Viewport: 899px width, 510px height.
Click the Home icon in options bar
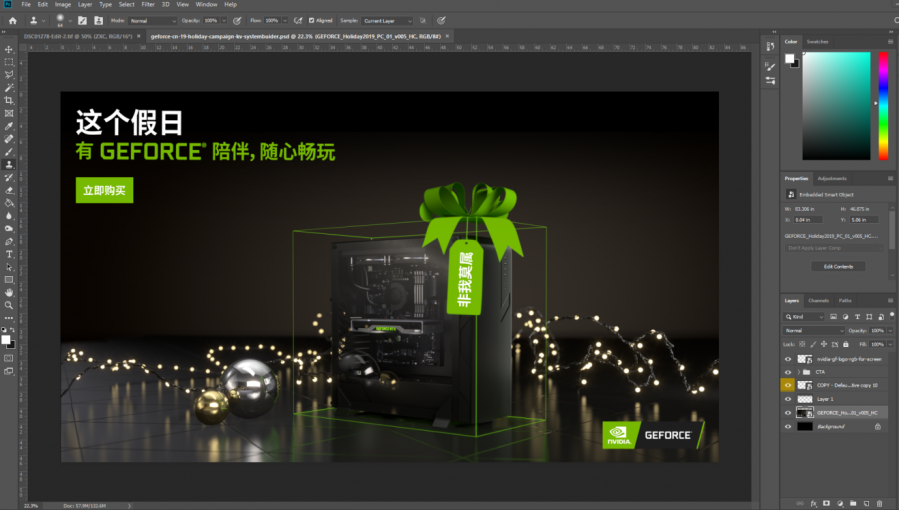coord(13,21)
